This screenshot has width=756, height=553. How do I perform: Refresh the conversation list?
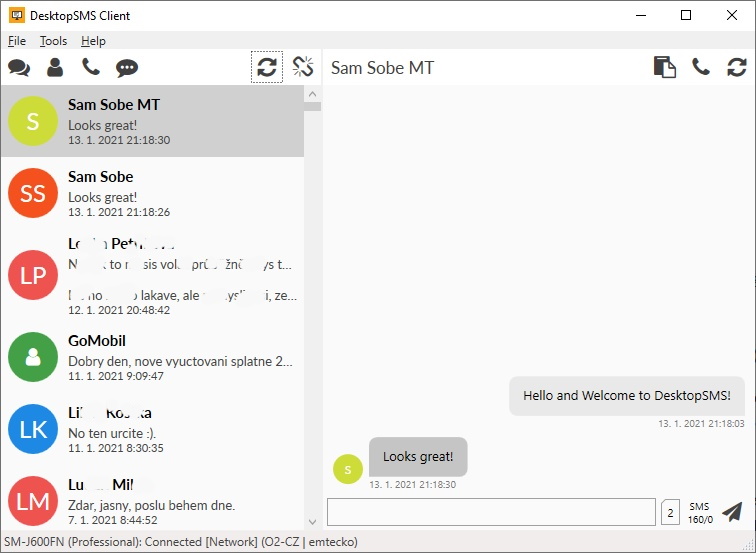[266, 68]
